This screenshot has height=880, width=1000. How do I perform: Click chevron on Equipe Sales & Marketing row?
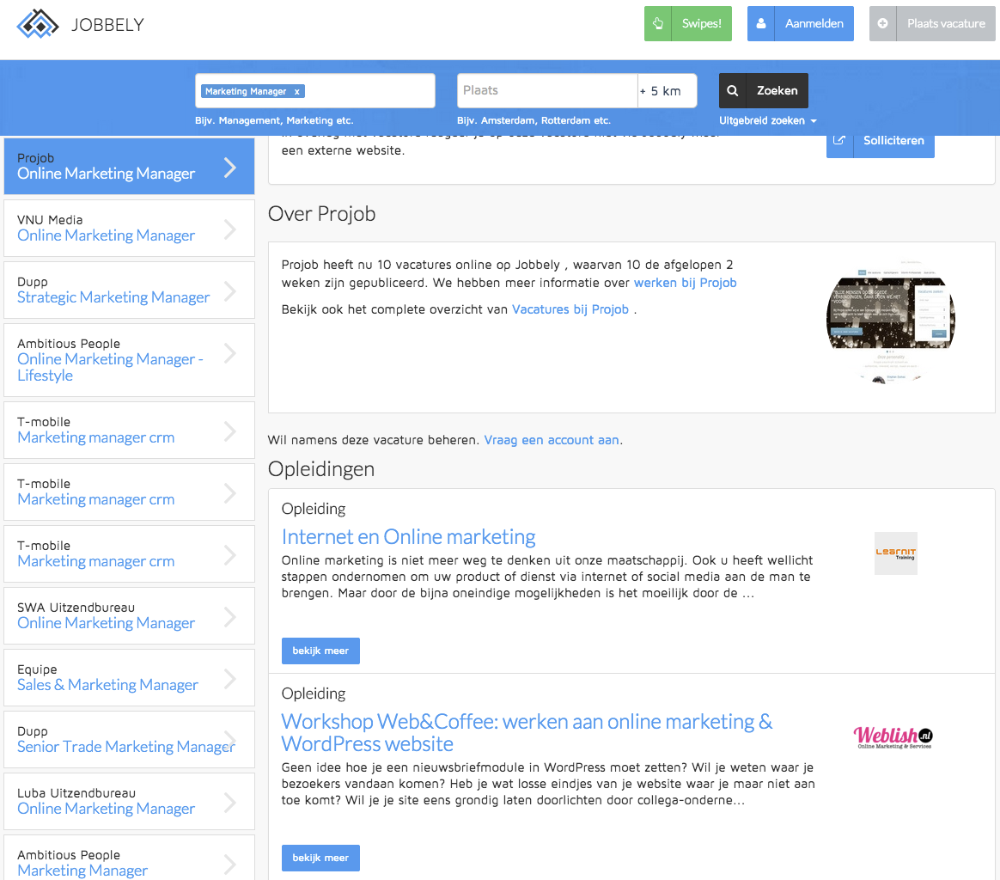tap(230, 678)
